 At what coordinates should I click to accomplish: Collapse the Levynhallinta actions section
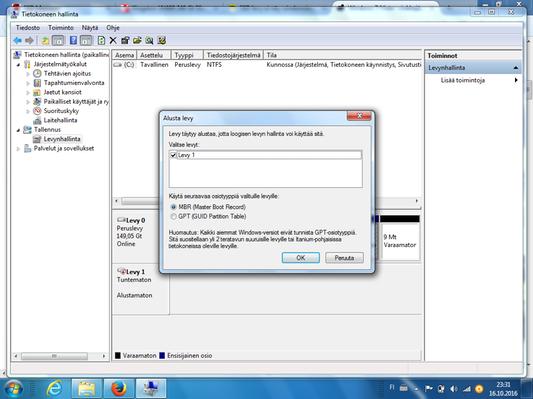click(x=516, y=68)
